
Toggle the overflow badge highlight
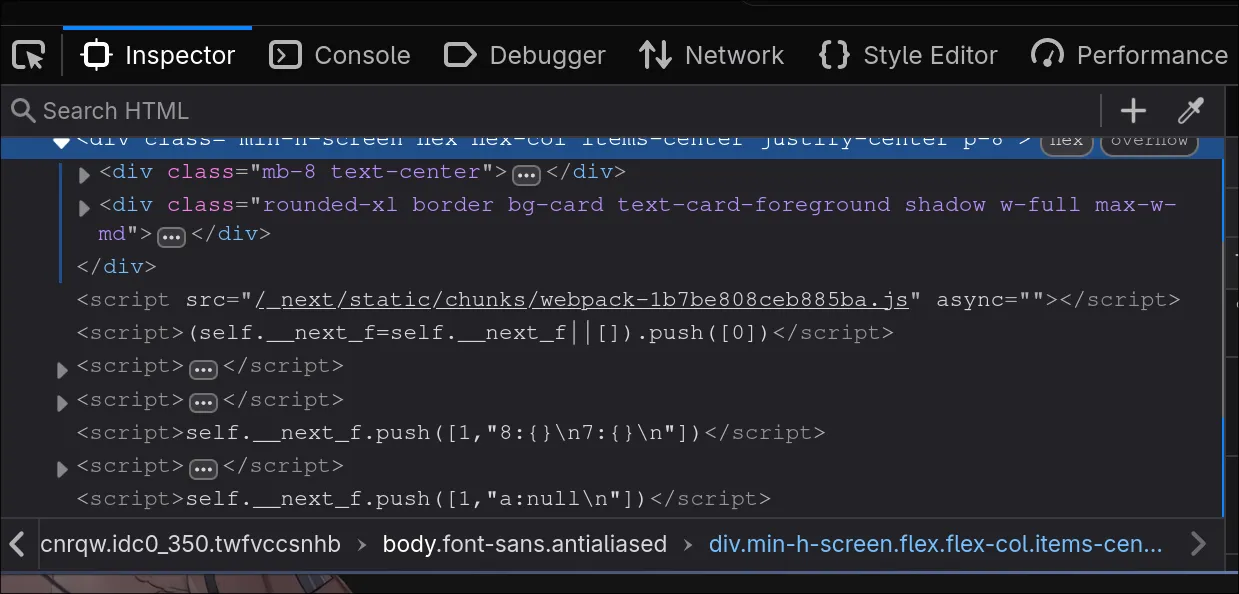click(1149, 141)
